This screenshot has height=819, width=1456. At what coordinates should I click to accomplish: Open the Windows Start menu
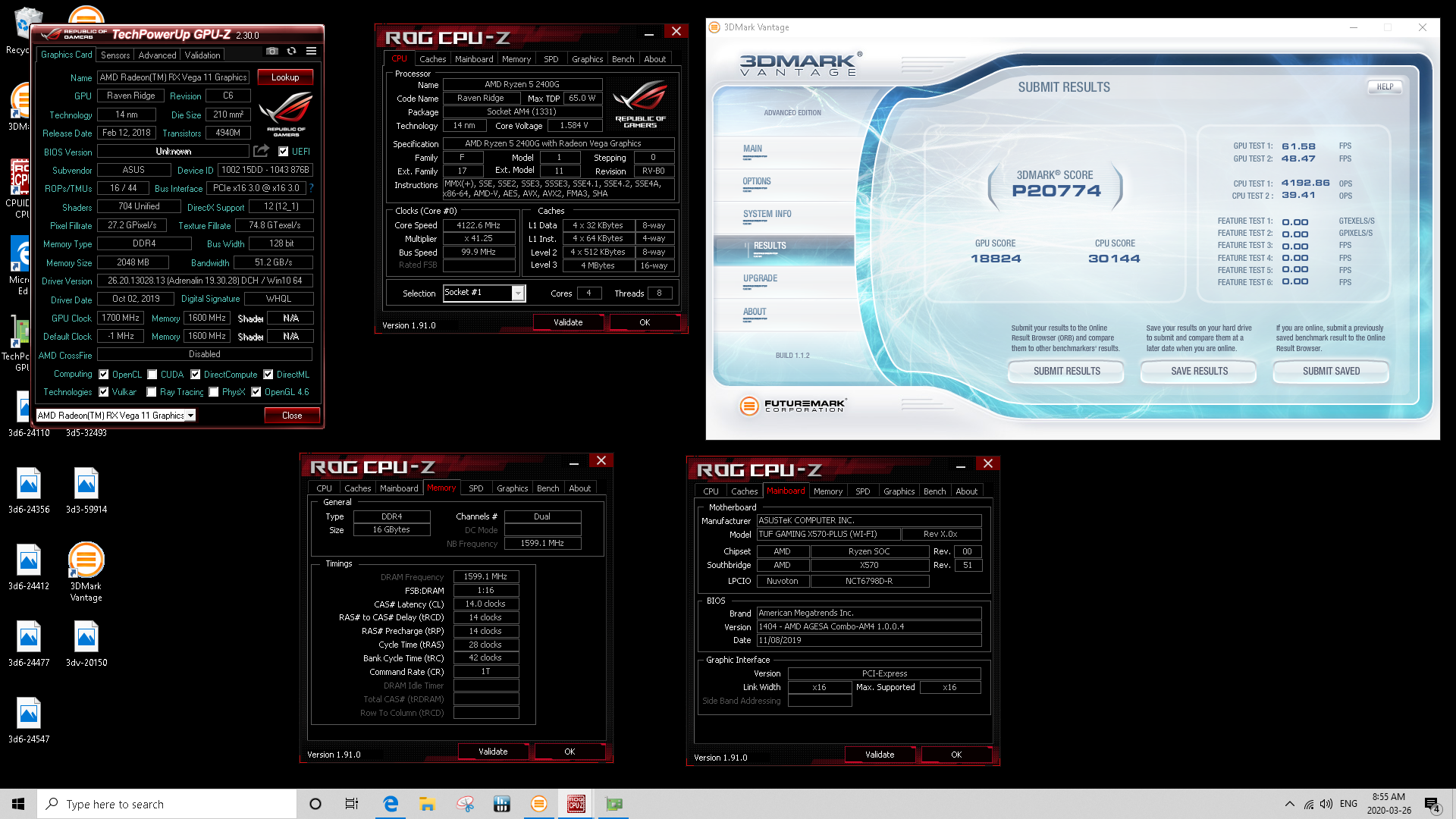tap(18, 804)
